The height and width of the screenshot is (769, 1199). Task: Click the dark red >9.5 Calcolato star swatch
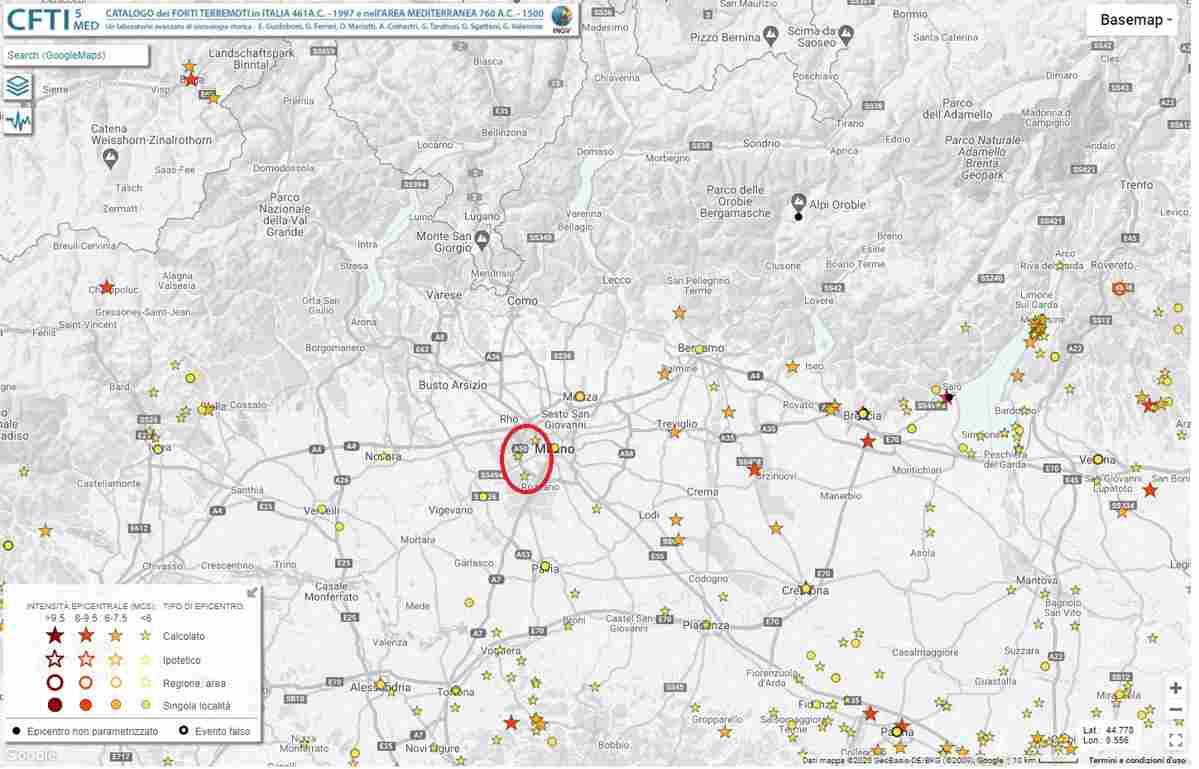coord(55,635)
